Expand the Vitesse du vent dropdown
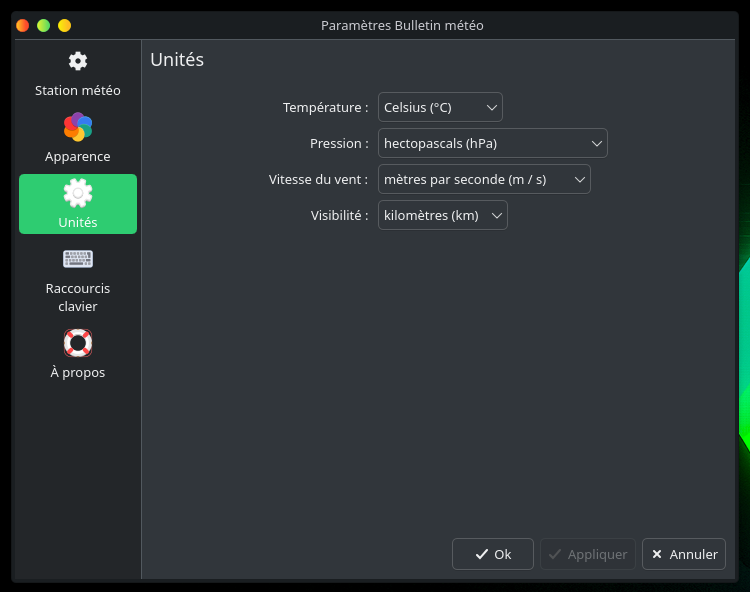Screen dimensions: 750x592 pyautogui.click(x=484, y=179)
